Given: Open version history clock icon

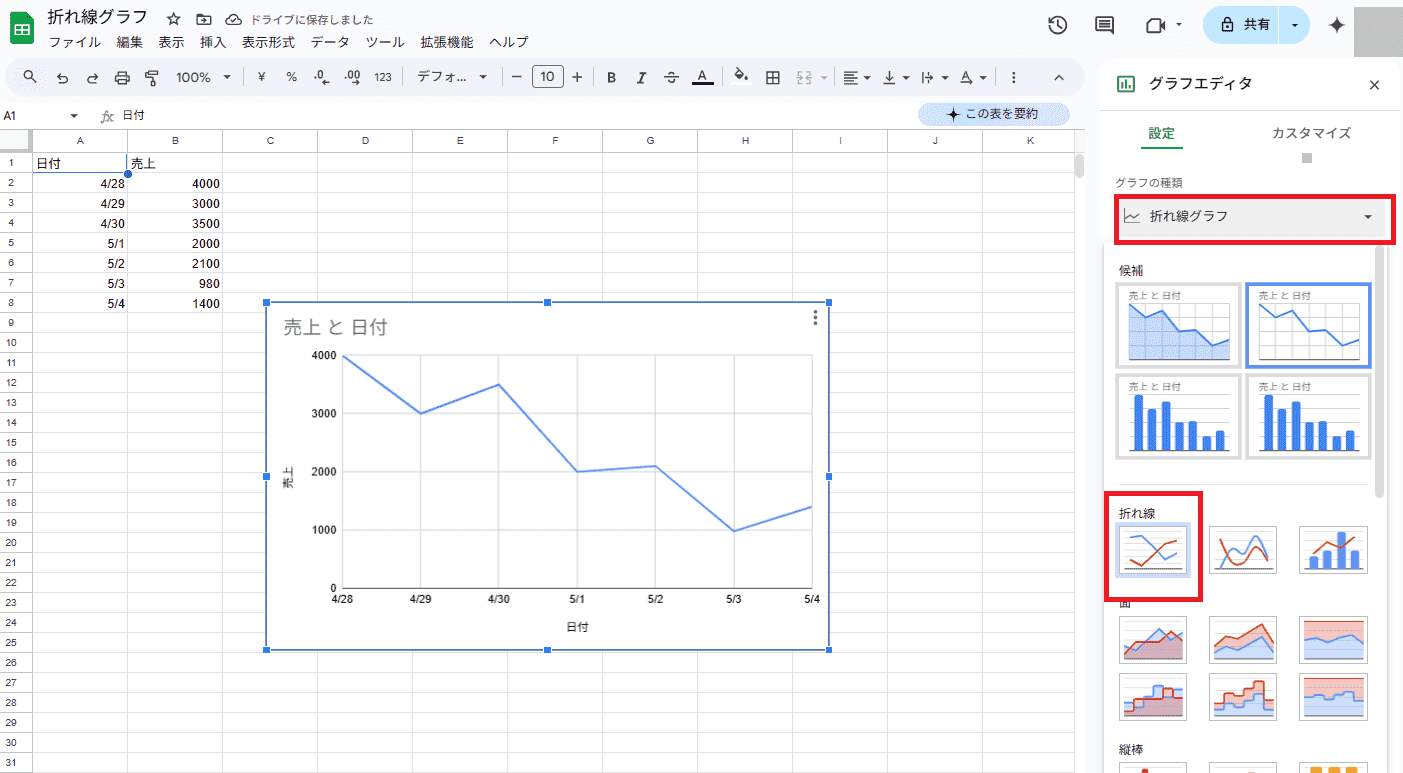Looking at the screenshot, I should click(x=1057, y=25).
